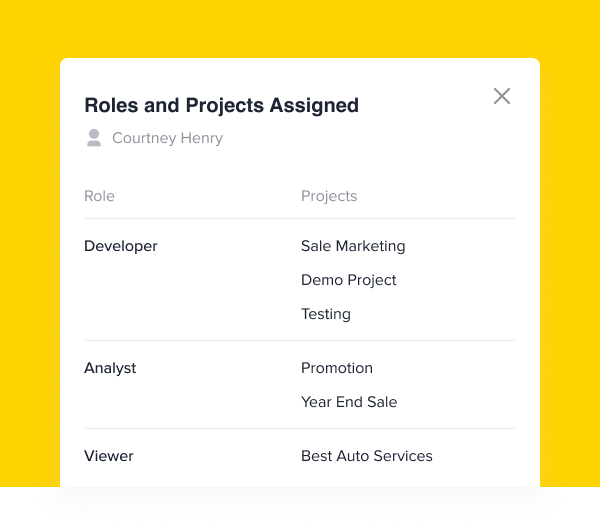The width and height of the screenshot is (600, 527).
Task: Open the Demo Project entry
Action: click(x=349, y=280)
